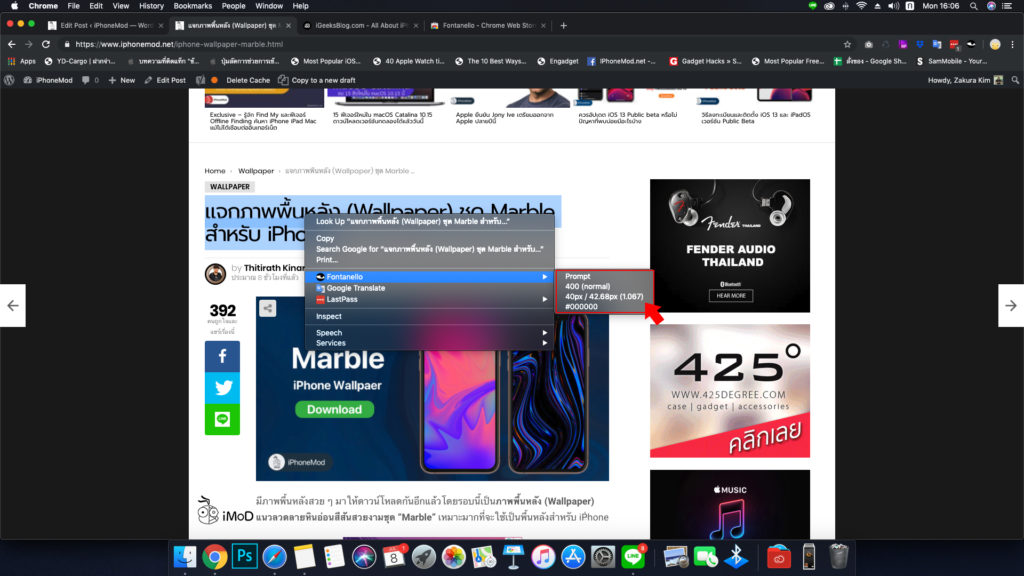Open the email share icon below Twitter
Viewport: 1024px width, 576px height.
click(222, 419)
